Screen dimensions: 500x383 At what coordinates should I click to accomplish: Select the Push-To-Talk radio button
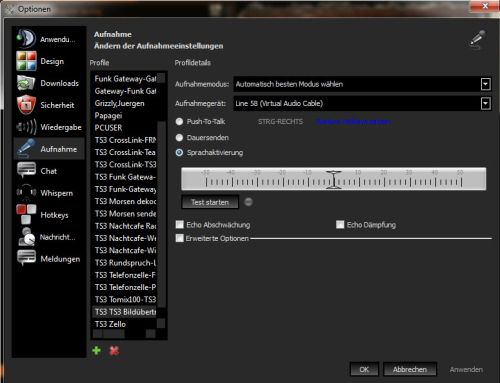179,121
